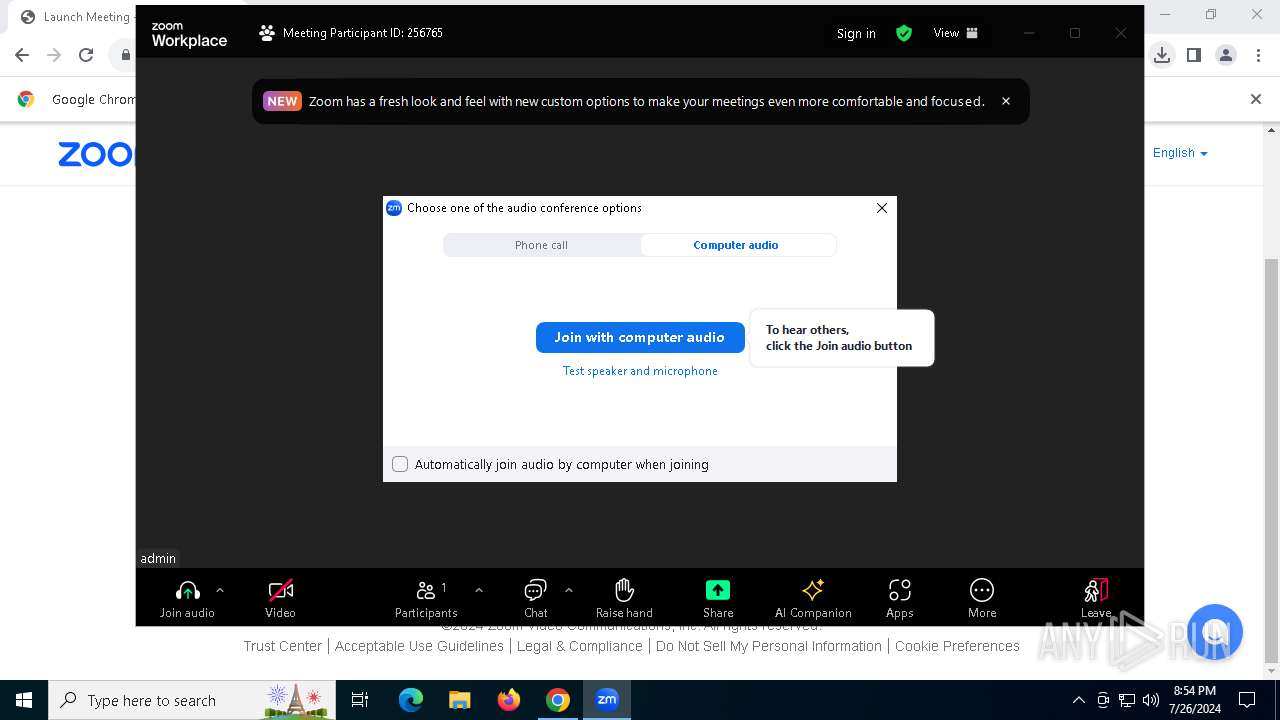
Task: Click Chrome icon in taskbar
Action: pos(558,700)
